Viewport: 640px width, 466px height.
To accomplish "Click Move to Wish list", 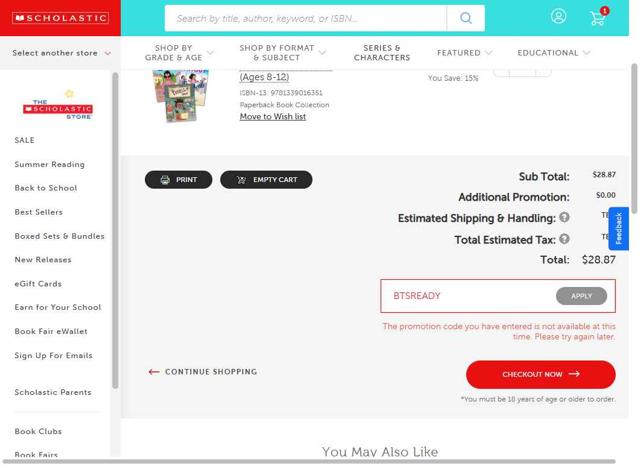I will [x=273, y=117].
